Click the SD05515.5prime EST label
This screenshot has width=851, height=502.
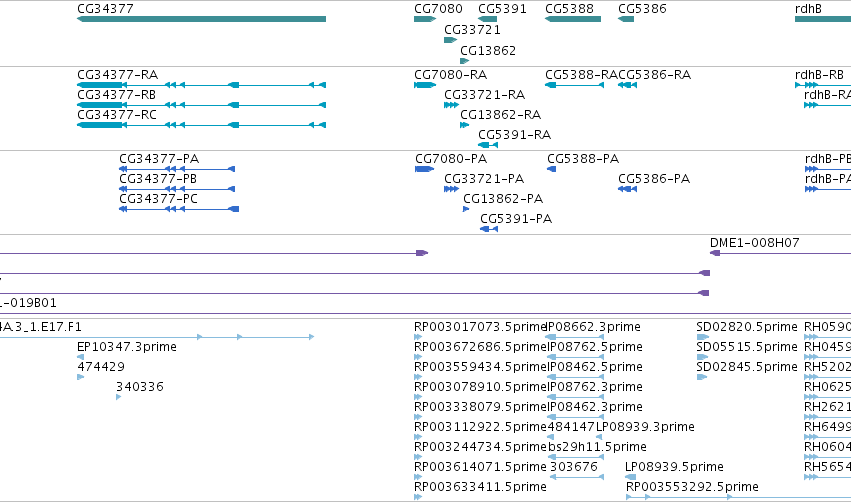[x=747, y=347]
